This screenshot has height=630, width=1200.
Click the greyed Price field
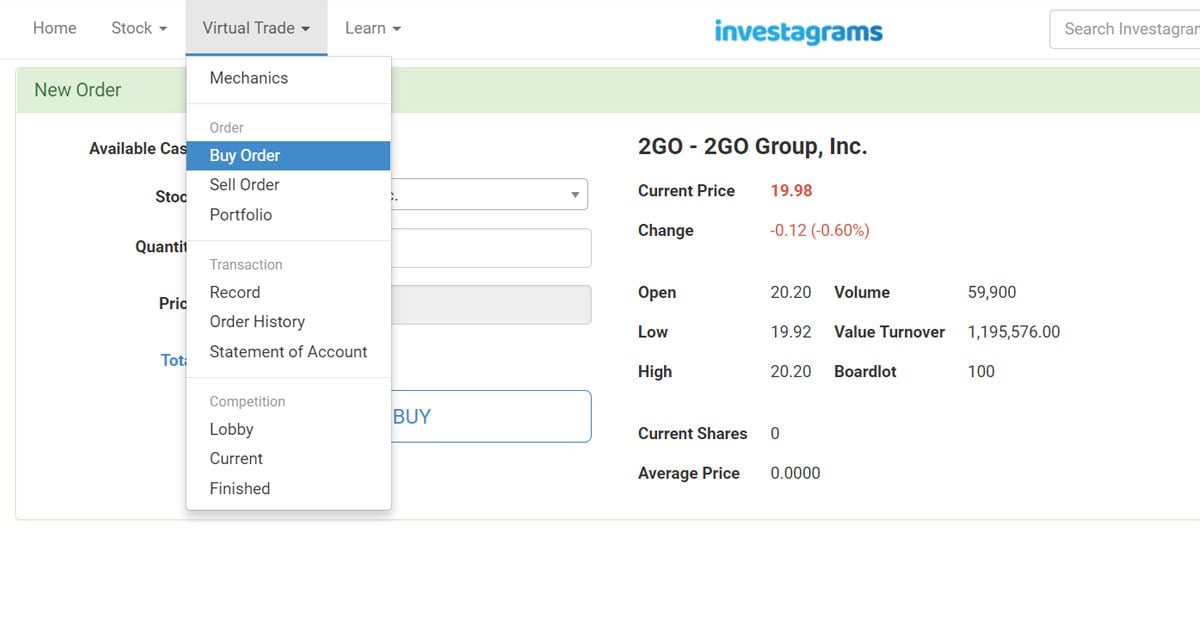tap(491, 305)
